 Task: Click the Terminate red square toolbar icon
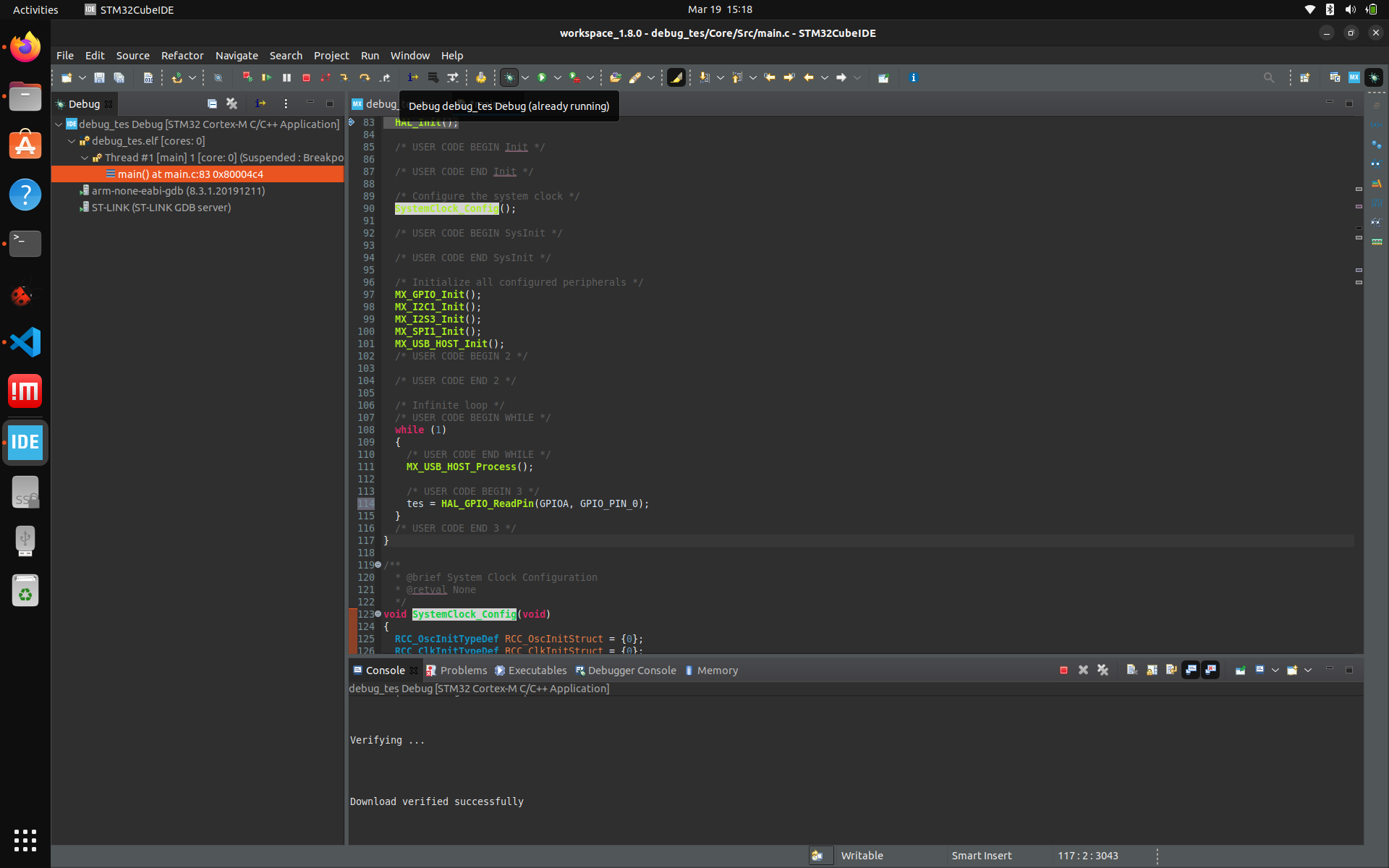306,77
